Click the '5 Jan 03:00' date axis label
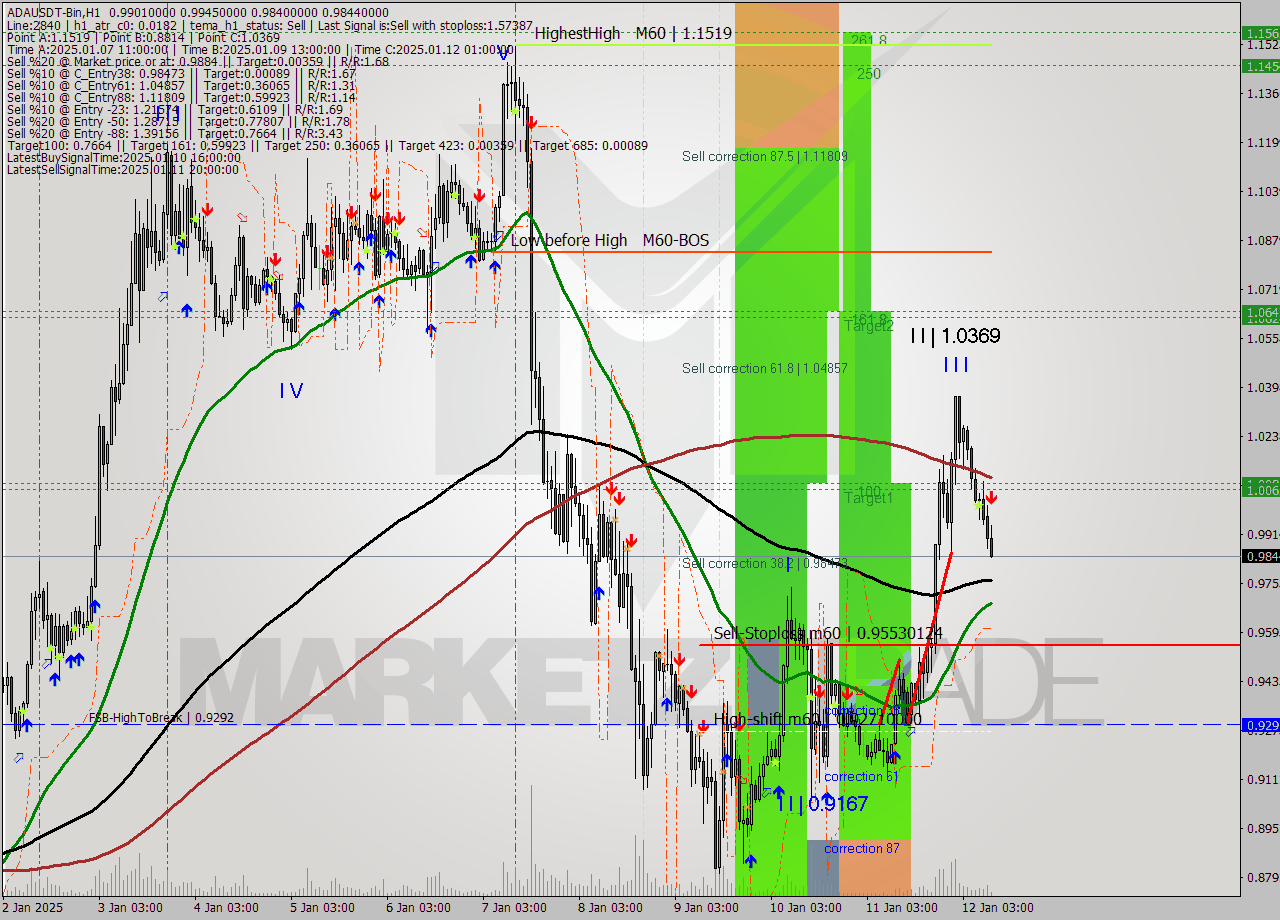 (x=321, y=908)
